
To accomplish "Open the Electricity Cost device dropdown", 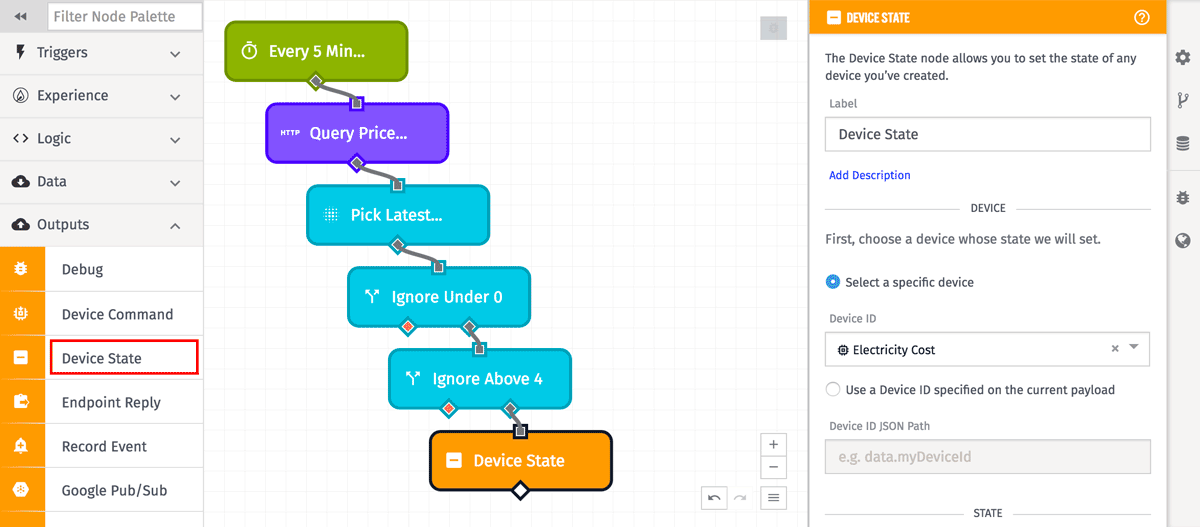I will [x=1134, y=349].
